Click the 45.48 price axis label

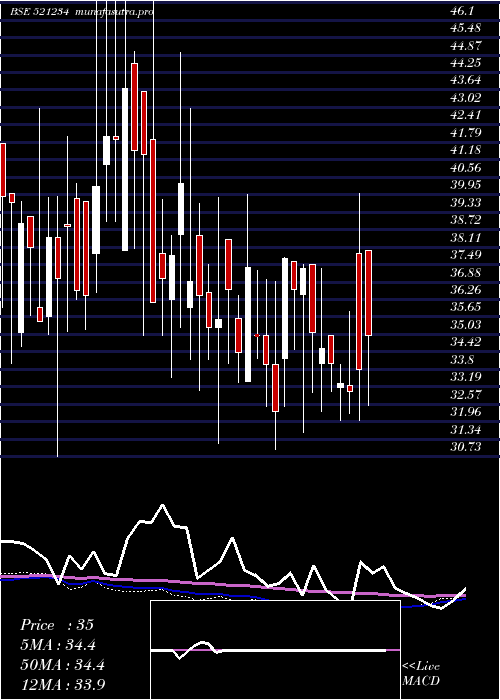click(x=465, y=28)
